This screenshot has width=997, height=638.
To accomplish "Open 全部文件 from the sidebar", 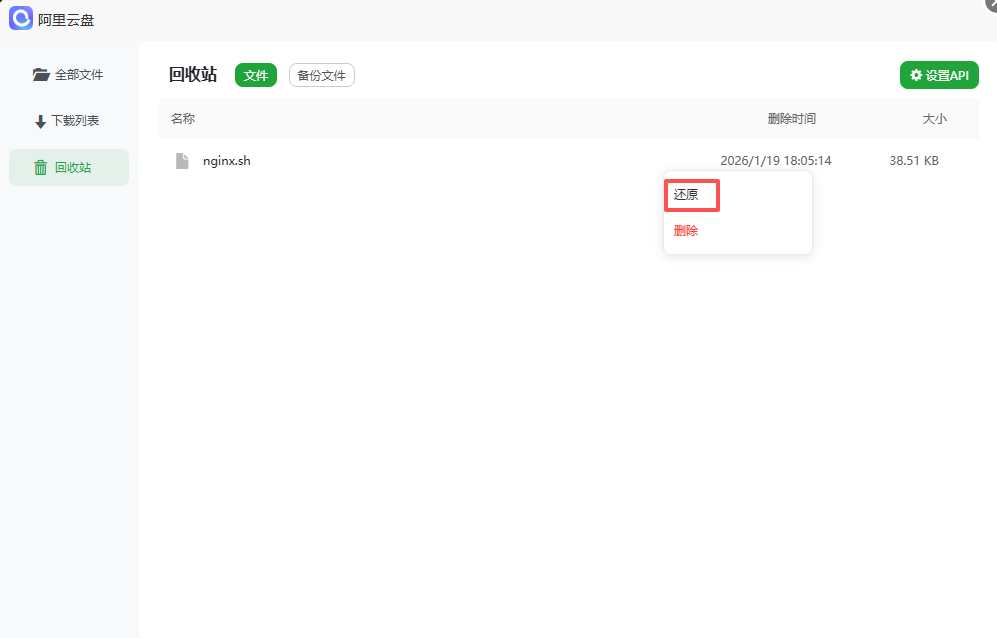I will 68,73.
